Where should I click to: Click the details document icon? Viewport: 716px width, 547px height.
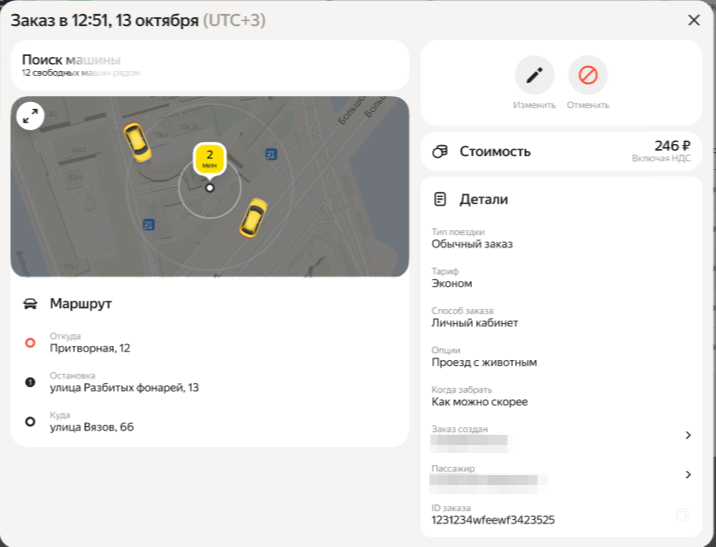(x=438, y=200)
